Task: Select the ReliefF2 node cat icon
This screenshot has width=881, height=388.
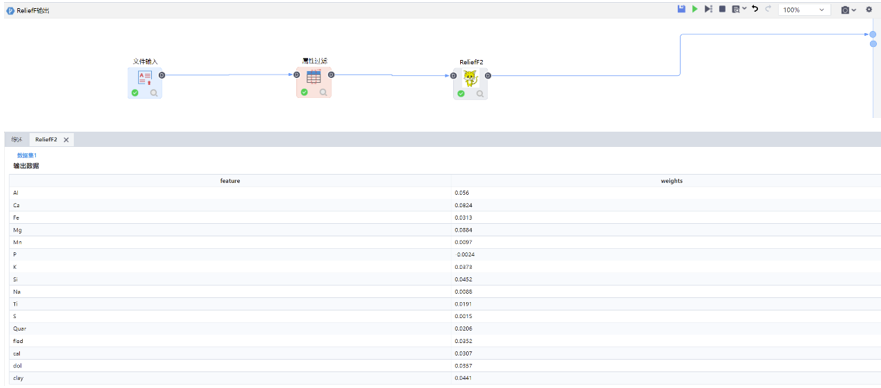Action: (x=470, y=79)
